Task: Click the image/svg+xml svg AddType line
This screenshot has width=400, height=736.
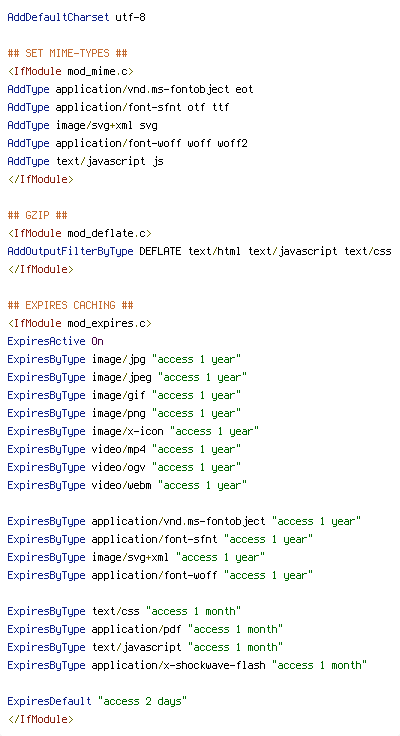Action: pos(83,125)
